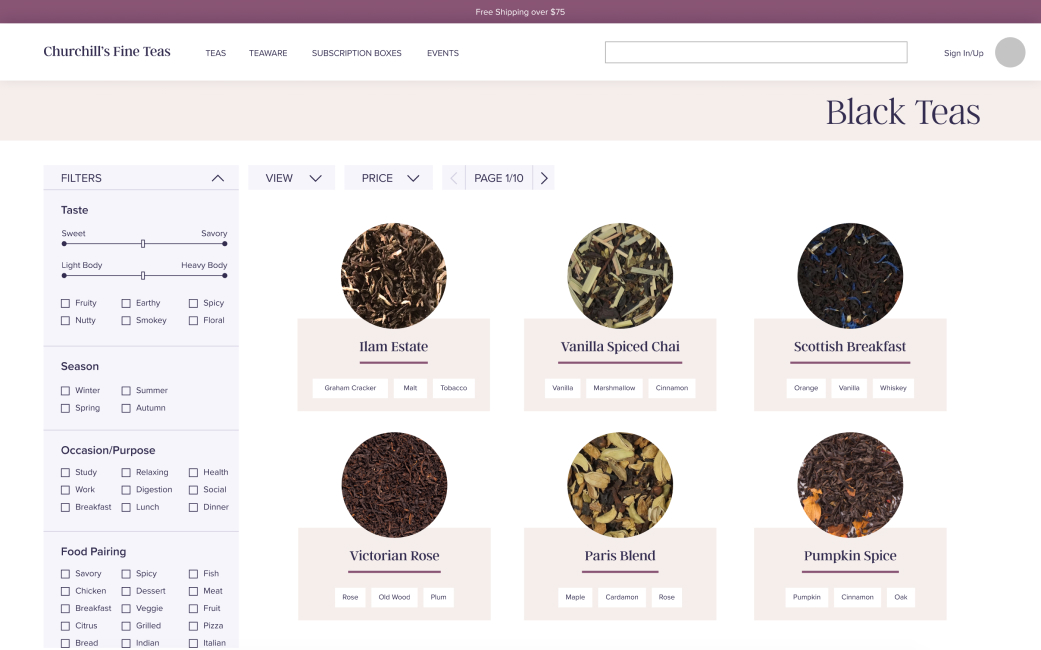Image resolution: width=1041 pixels, height=650 pixels.
Task: Open the Ilam Estate tea image
Action: (x=394, y=276)
